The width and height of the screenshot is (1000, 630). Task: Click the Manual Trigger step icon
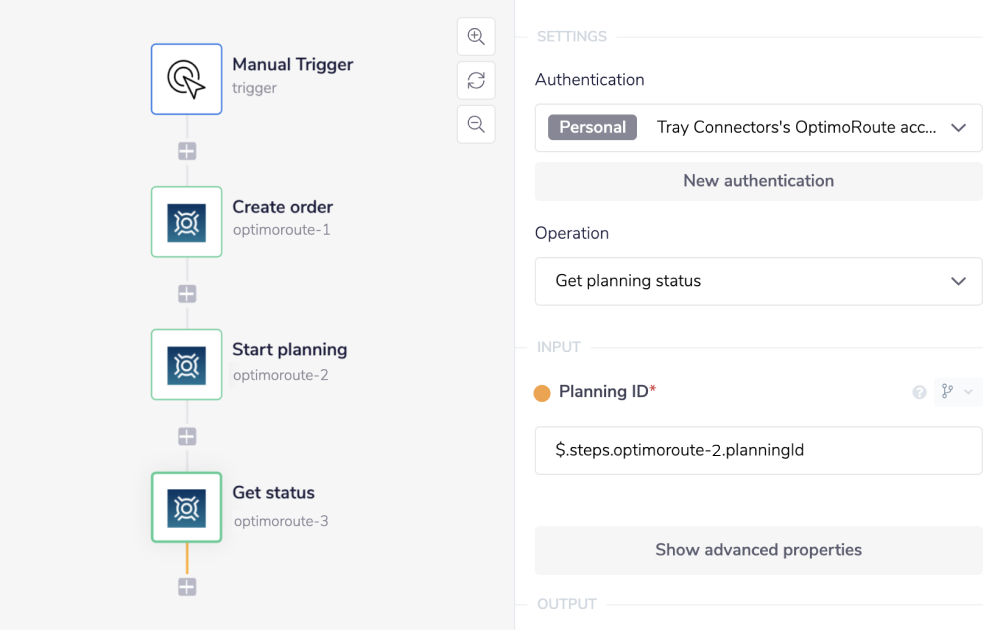point(187,79)
